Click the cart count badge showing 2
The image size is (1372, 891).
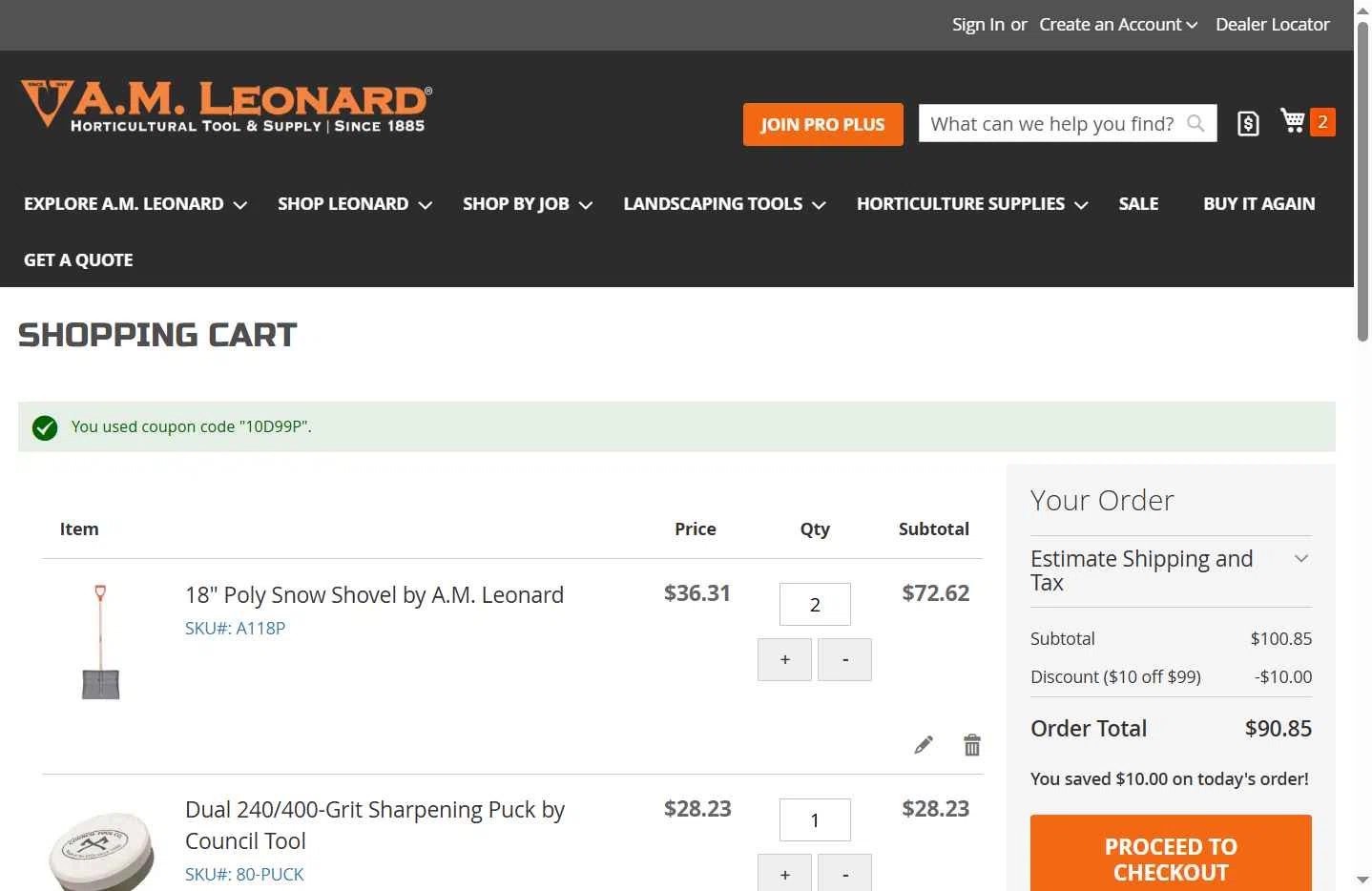pos(1322,122)
